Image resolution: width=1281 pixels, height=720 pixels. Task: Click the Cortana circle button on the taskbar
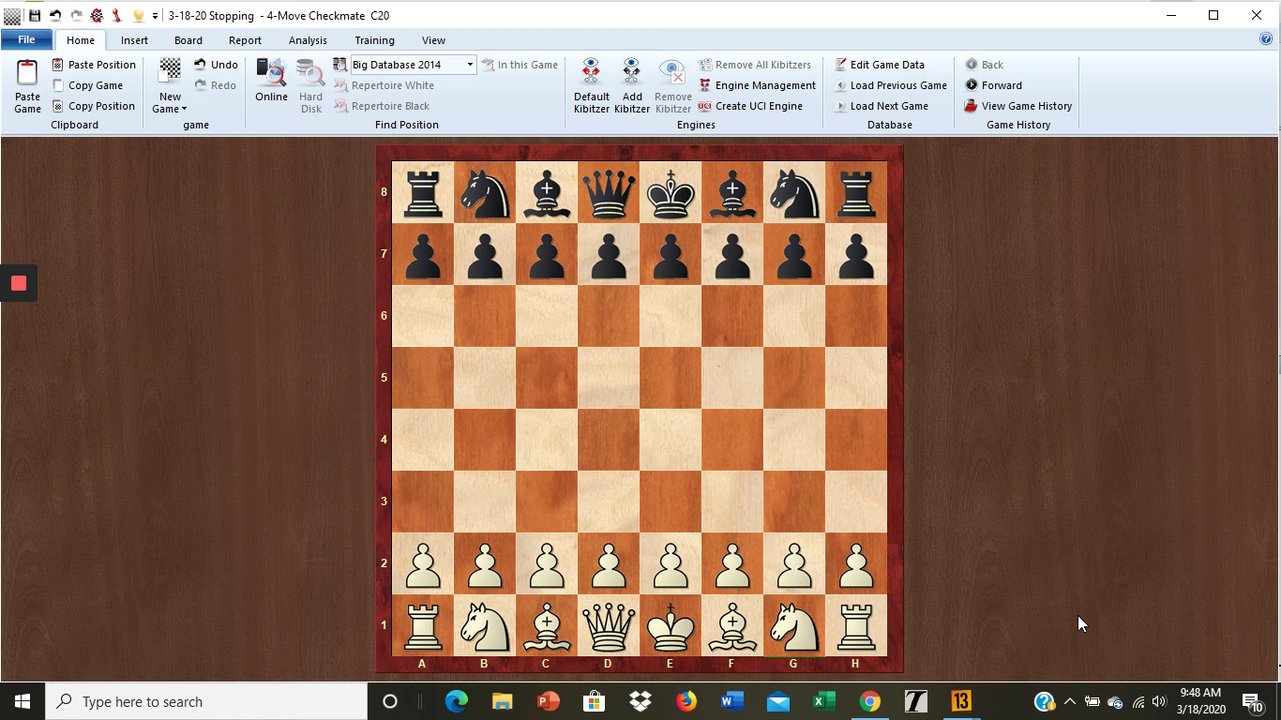click(x=390, y=701)
